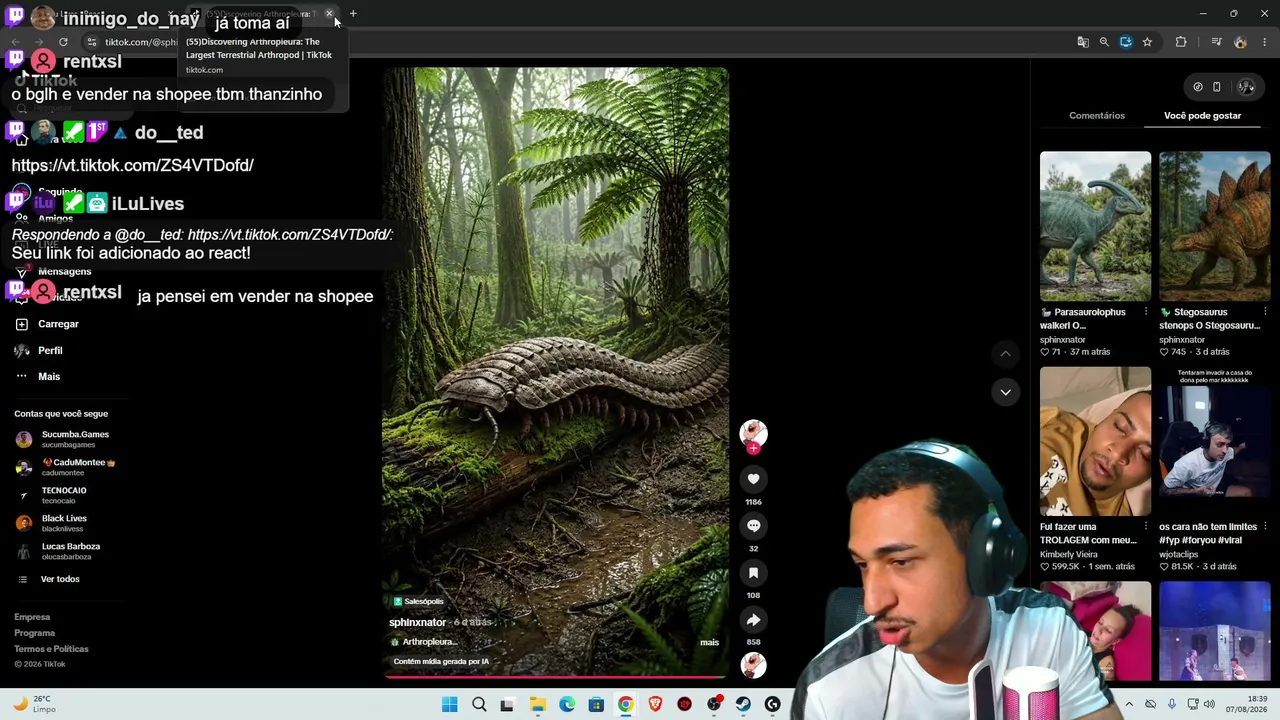
Task: Like the Arthropleura video with the heart icon
Action: (x=753, y=479)
